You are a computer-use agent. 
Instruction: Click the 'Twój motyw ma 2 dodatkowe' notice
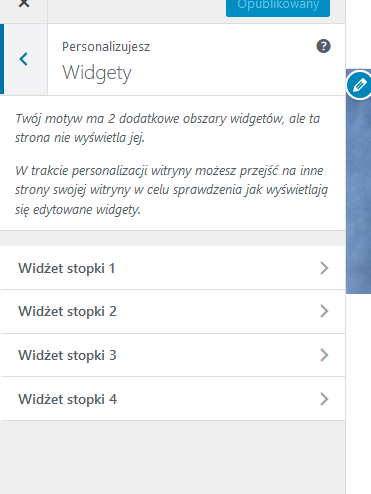167,128
